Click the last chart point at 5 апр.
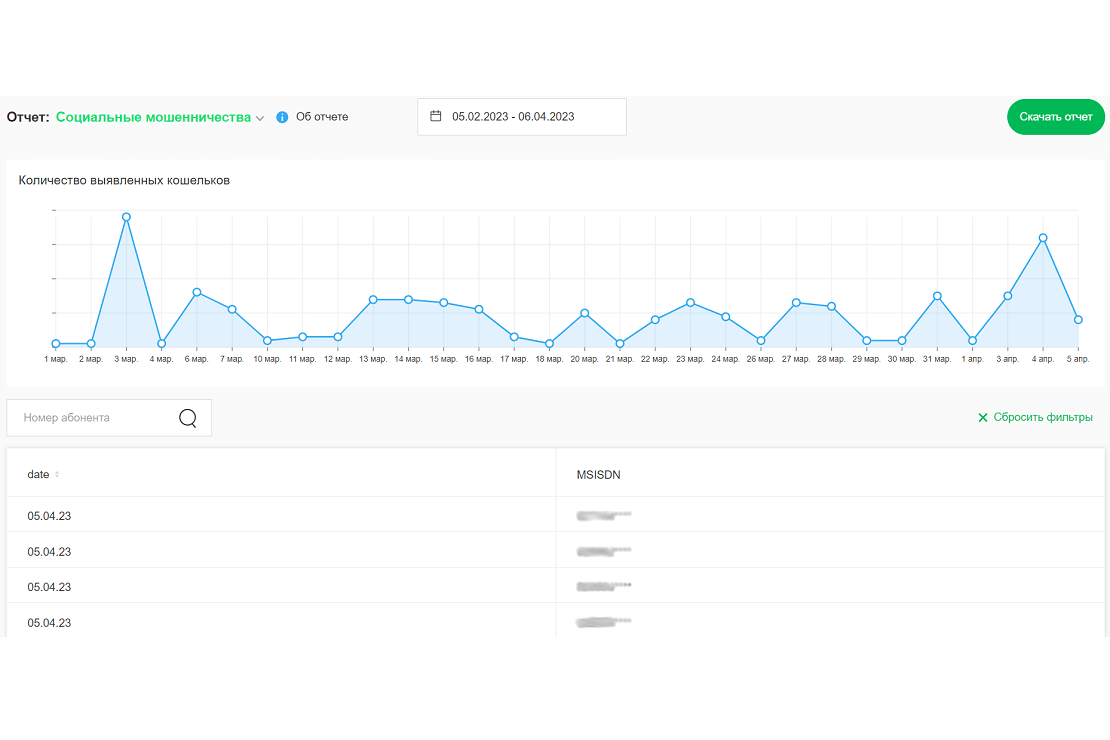This screenshot has width=1110, height=740. tap(1078, 320)
